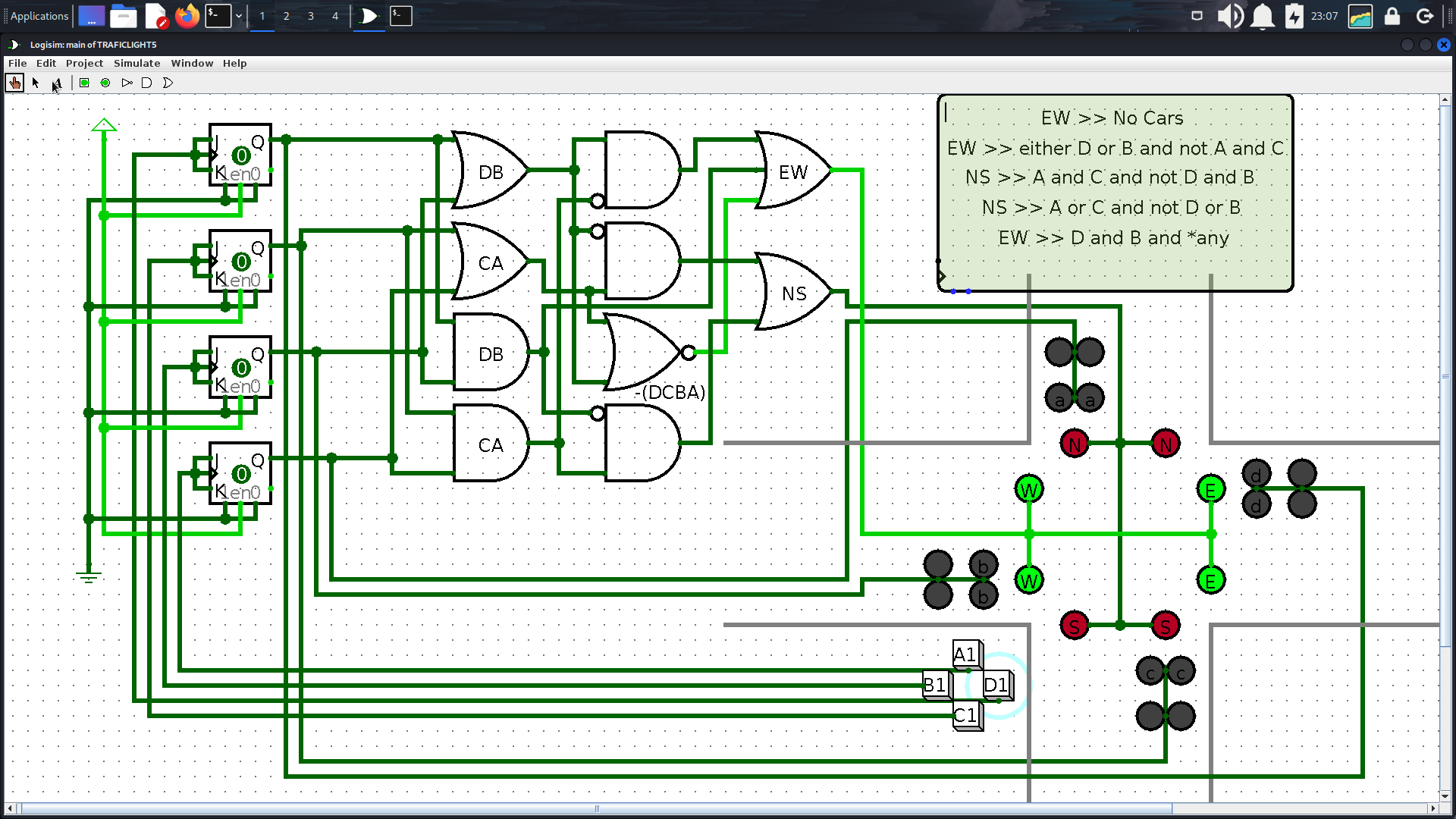Click the third J-K flip-flop
This screenshot has height=819, width=1456.
[x=240, y=368]
